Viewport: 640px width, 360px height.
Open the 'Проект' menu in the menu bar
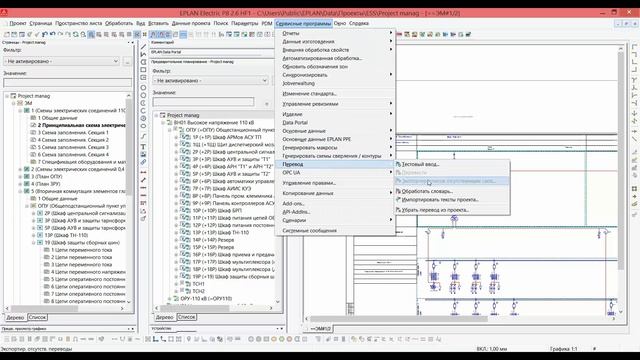(x=18, y=24)
